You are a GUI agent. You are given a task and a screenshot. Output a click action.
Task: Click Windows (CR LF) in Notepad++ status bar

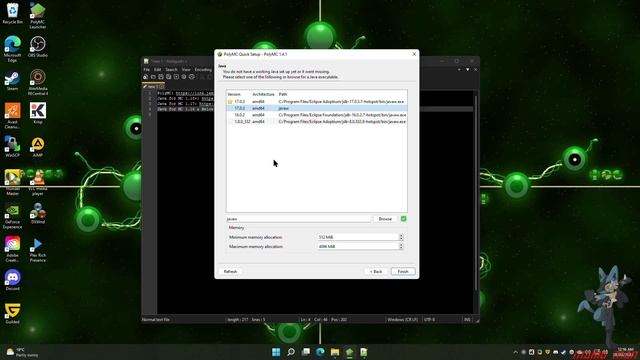402,320
